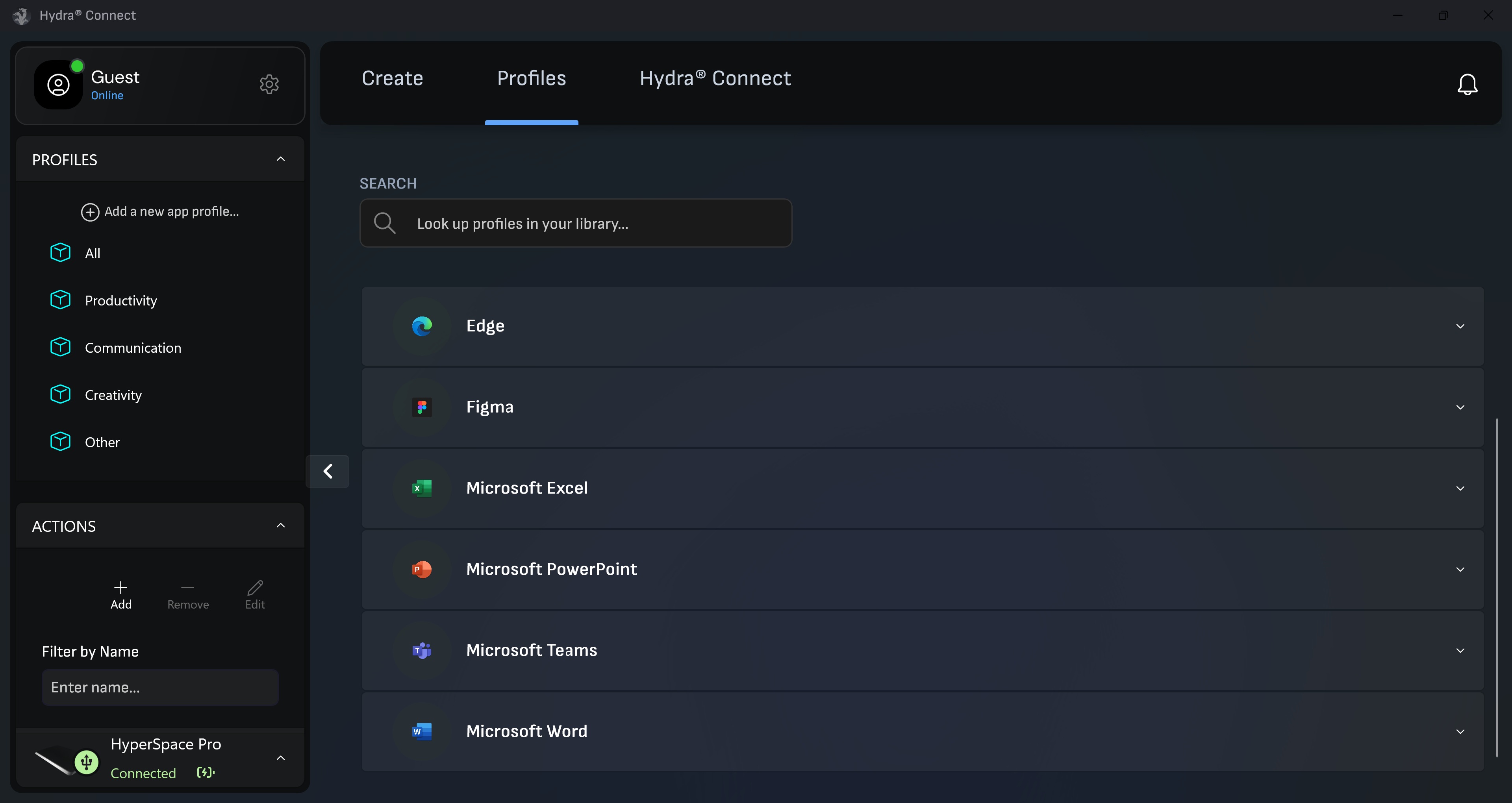Expand the Microsoft Word entry
1512x803 pixels.
(x=1461, y=731)
